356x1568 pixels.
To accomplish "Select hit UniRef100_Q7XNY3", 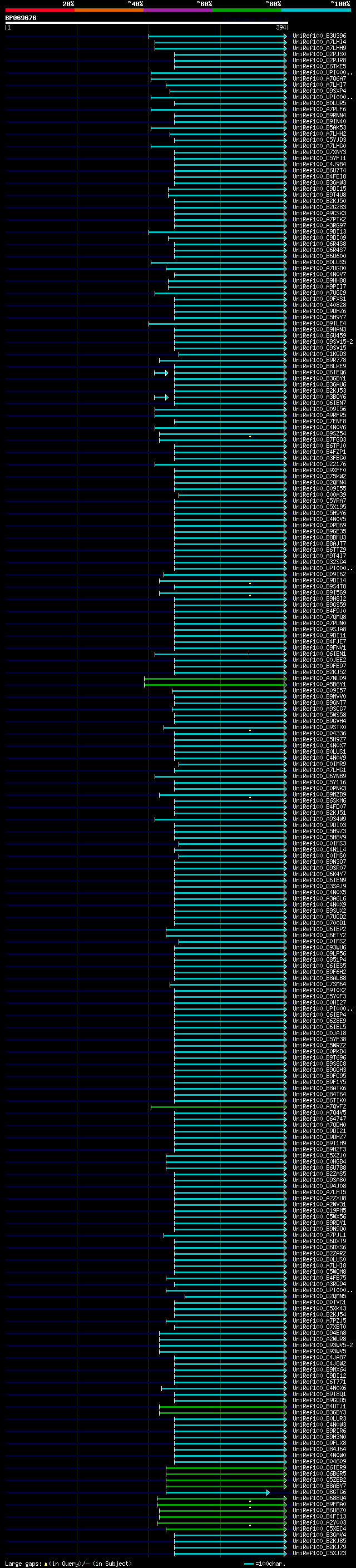I will tap(319, 152).
